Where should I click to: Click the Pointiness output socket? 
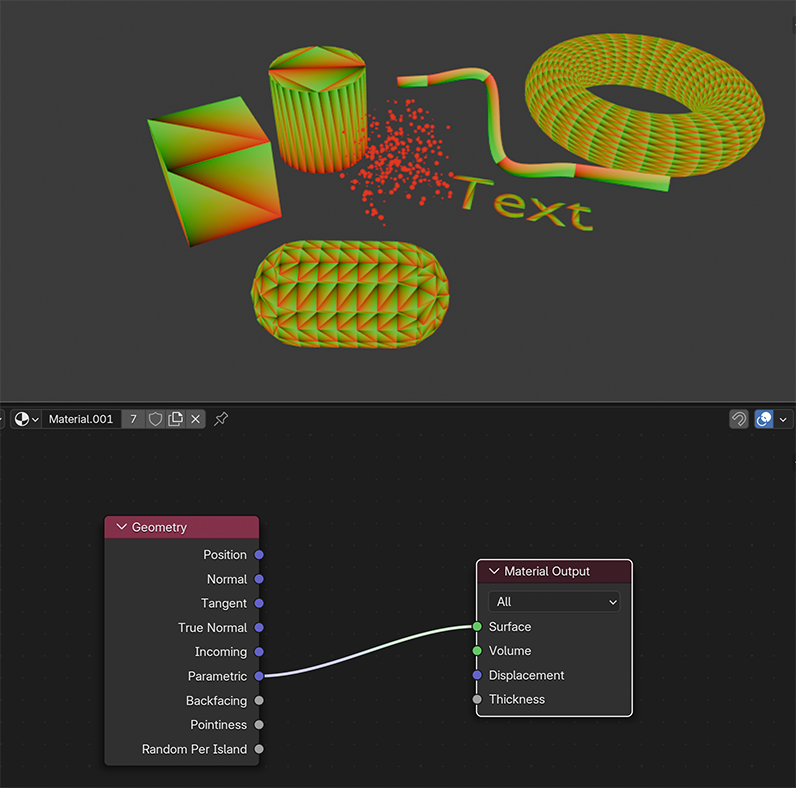(259, 725)
